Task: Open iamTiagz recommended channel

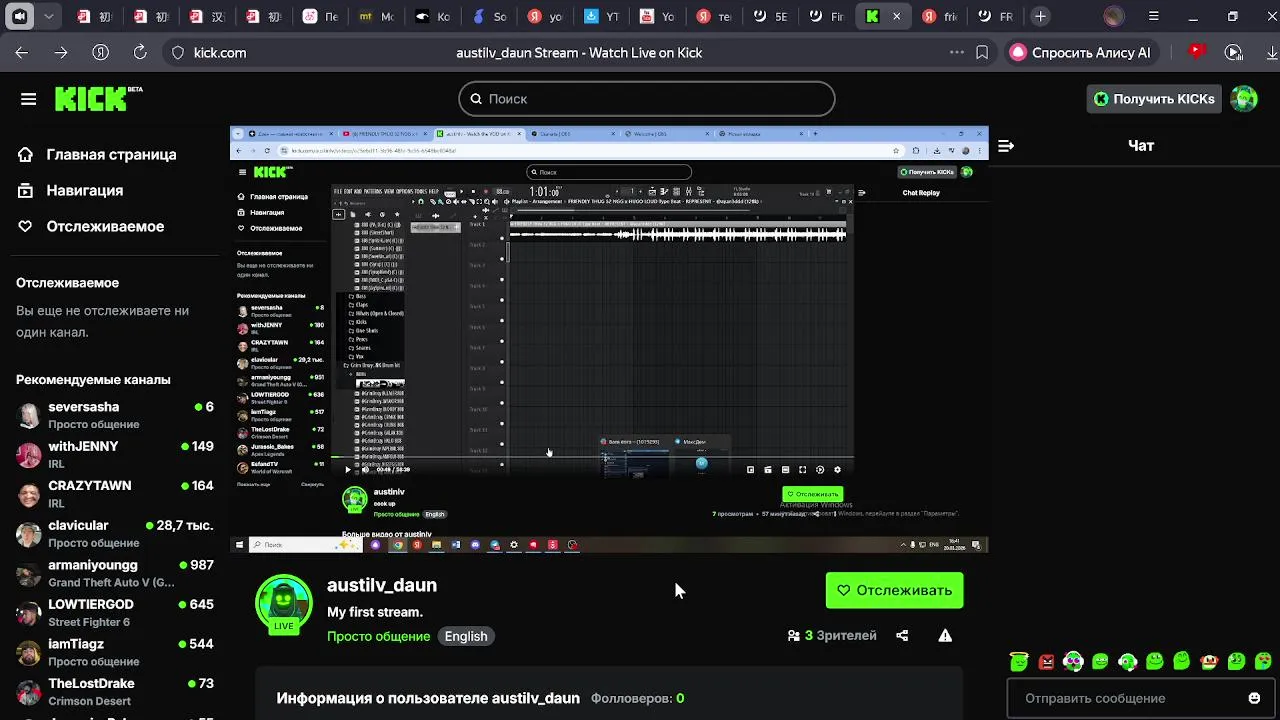Action: coord(115,652)
